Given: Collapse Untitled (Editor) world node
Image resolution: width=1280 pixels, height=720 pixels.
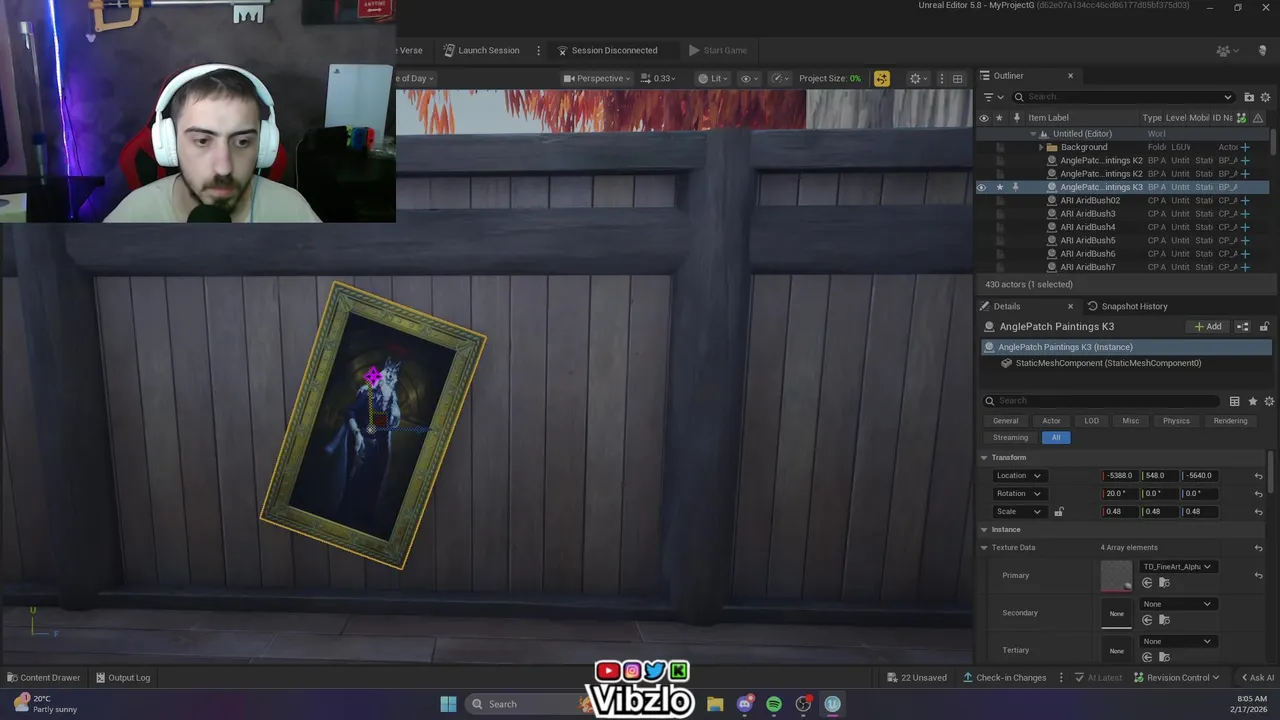Looking at the screenshot, I should click(x=1033, y=134).
